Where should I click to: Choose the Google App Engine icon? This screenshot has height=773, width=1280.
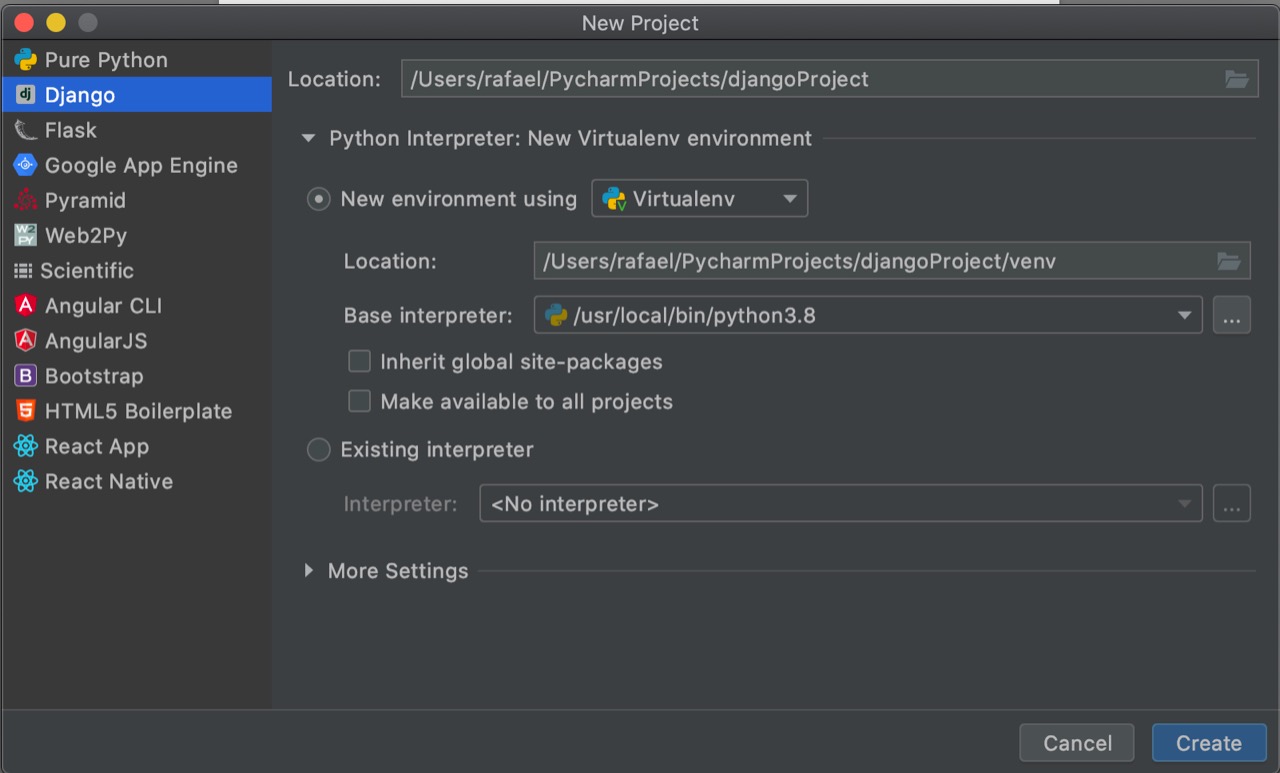(x=27, y=165)
